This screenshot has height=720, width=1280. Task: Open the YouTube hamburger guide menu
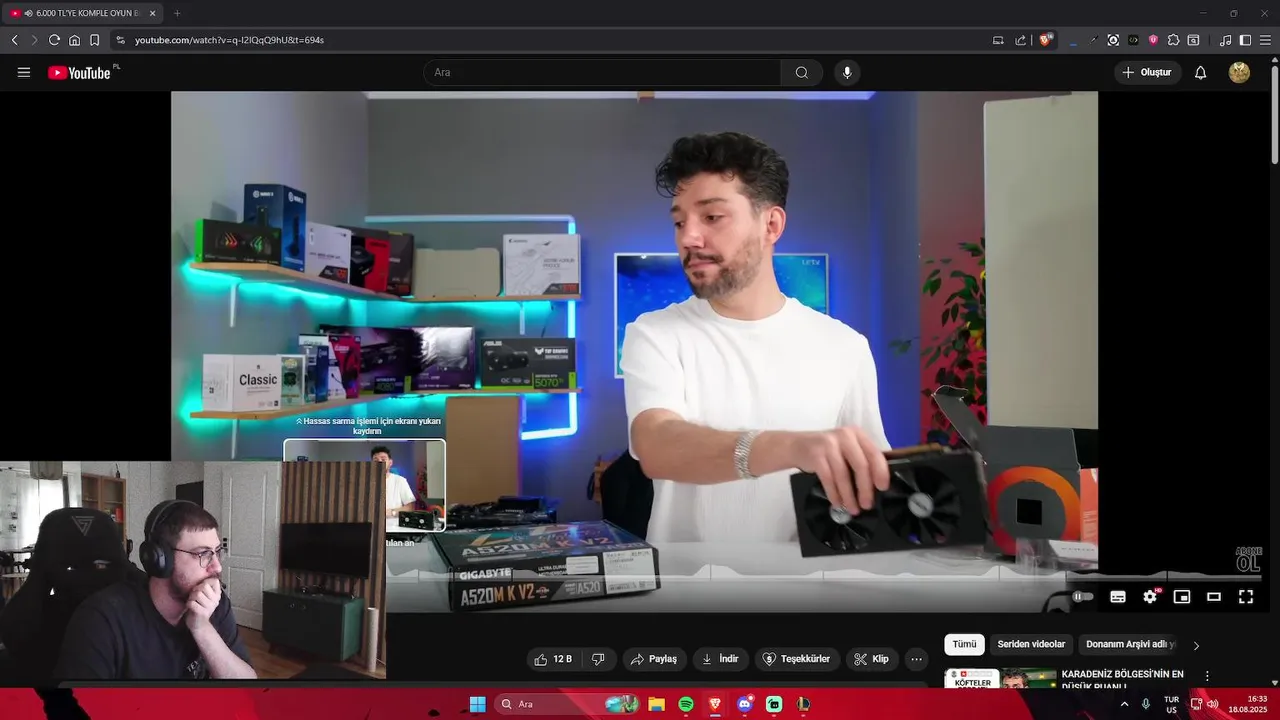(24, 72)
